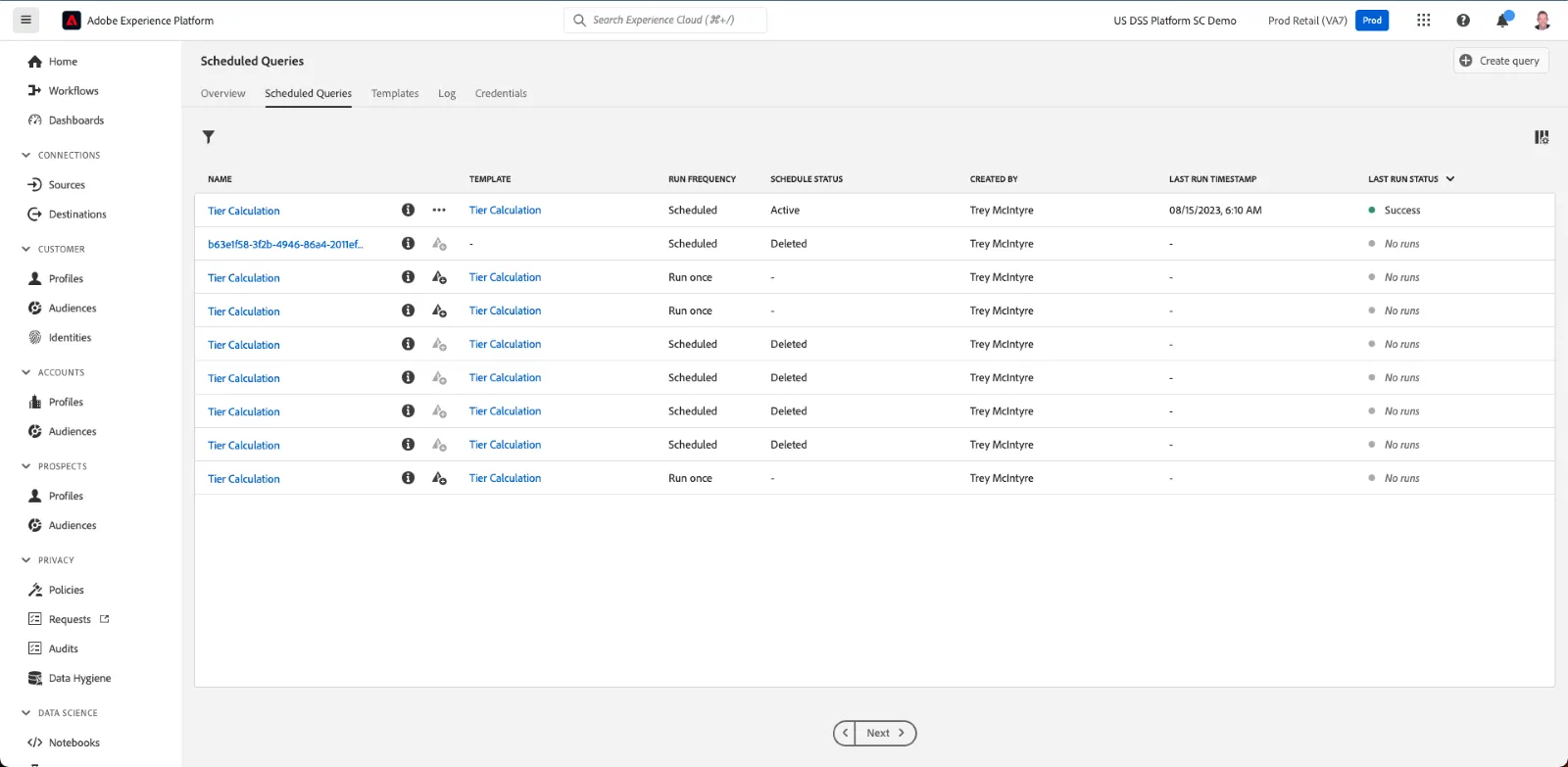
Task: Open the three-dots menu on the Active query row
Action: [x=439, y=210]
